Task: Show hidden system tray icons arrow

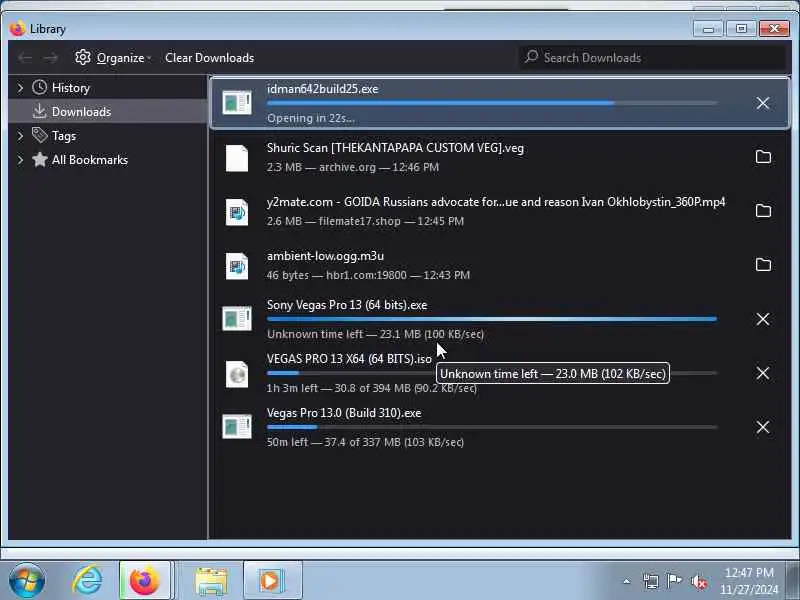Action: [627, 581]
